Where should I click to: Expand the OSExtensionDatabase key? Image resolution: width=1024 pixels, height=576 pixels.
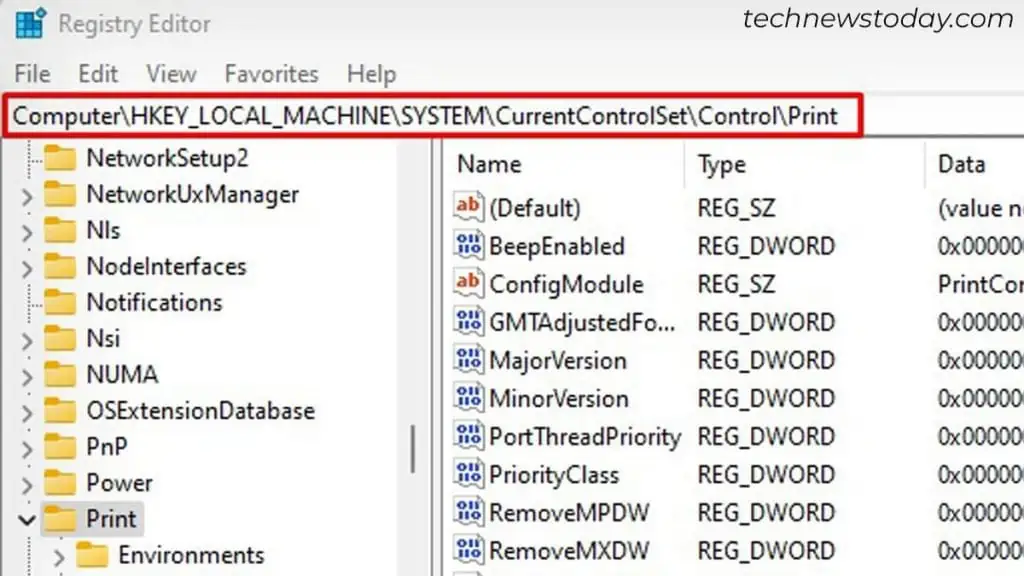[27, 413]
